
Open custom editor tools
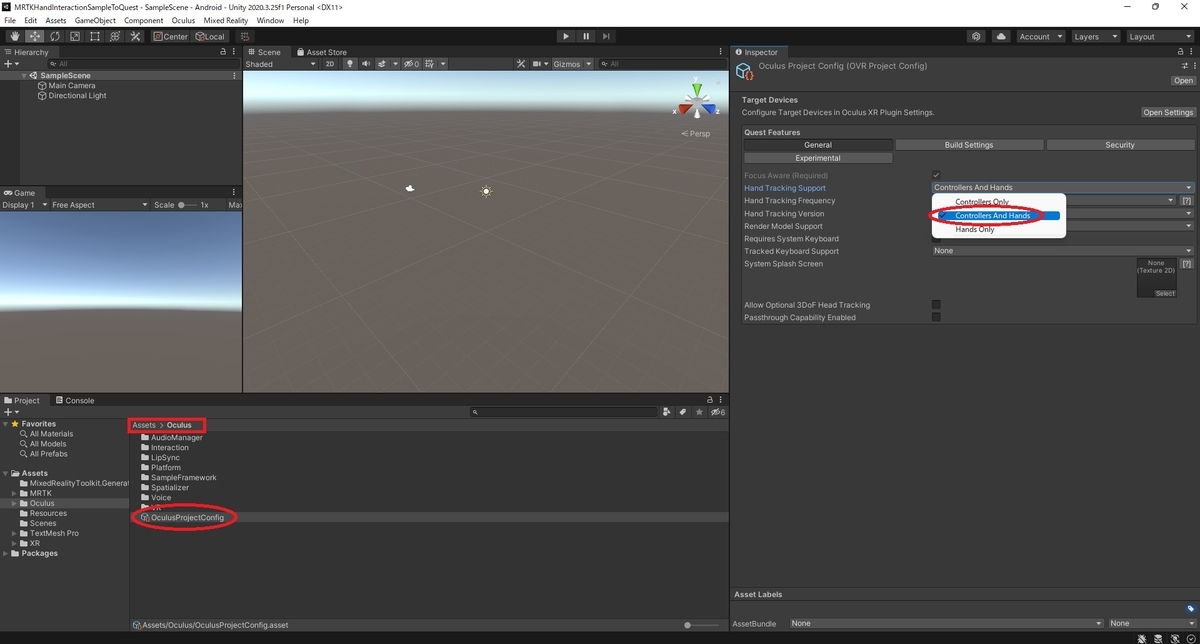point(135,36)
